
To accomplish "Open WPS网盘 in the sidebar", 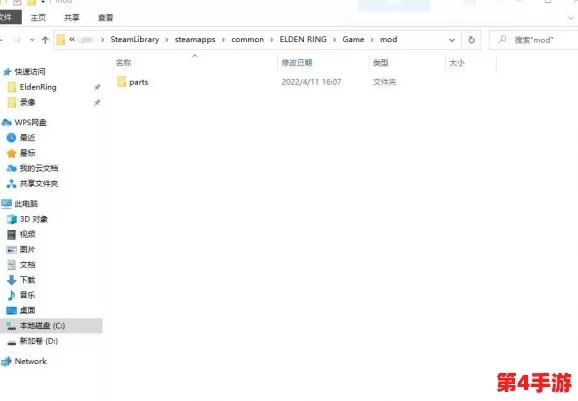I will pyautogui.click(x=30, y=122).
